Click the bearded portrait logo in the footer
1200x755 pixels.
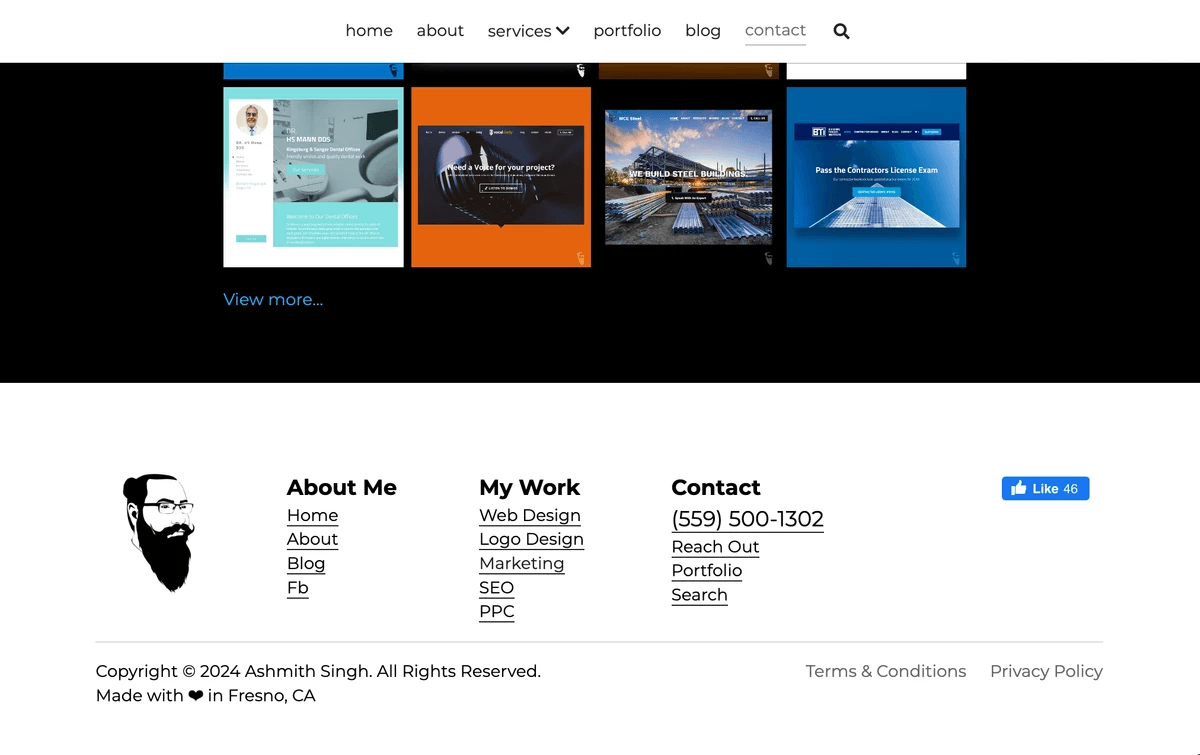point(158,533)
